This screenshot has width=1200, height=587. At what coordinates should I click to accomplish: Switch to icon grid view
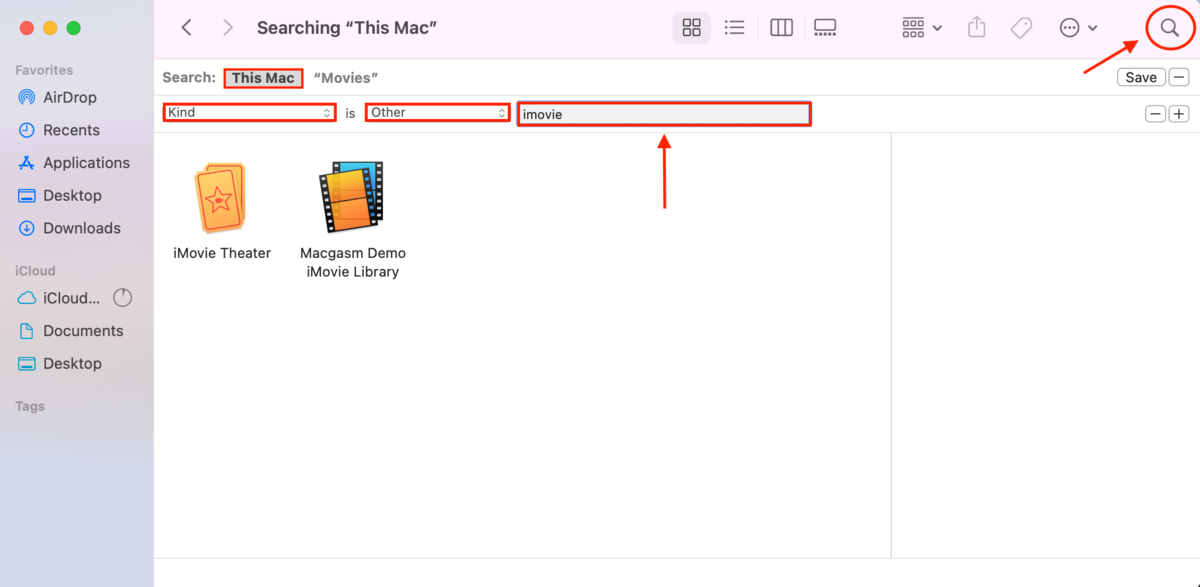(x=691, y=28)
